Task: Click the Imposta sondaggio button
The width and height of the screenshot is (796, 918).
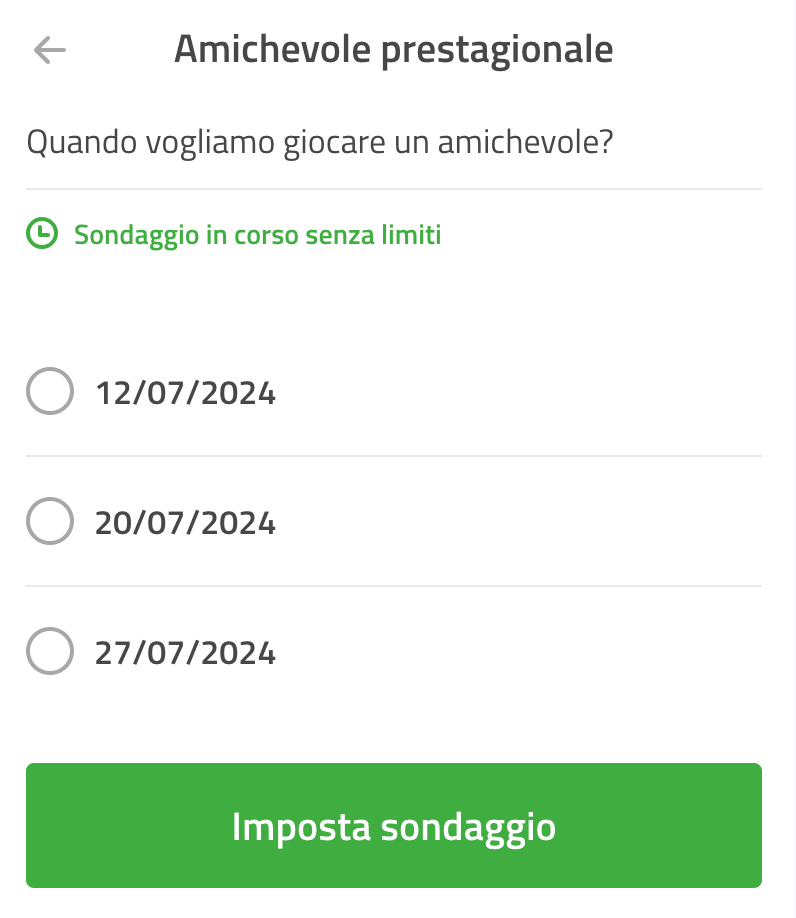Action: [x=394, y=825]
